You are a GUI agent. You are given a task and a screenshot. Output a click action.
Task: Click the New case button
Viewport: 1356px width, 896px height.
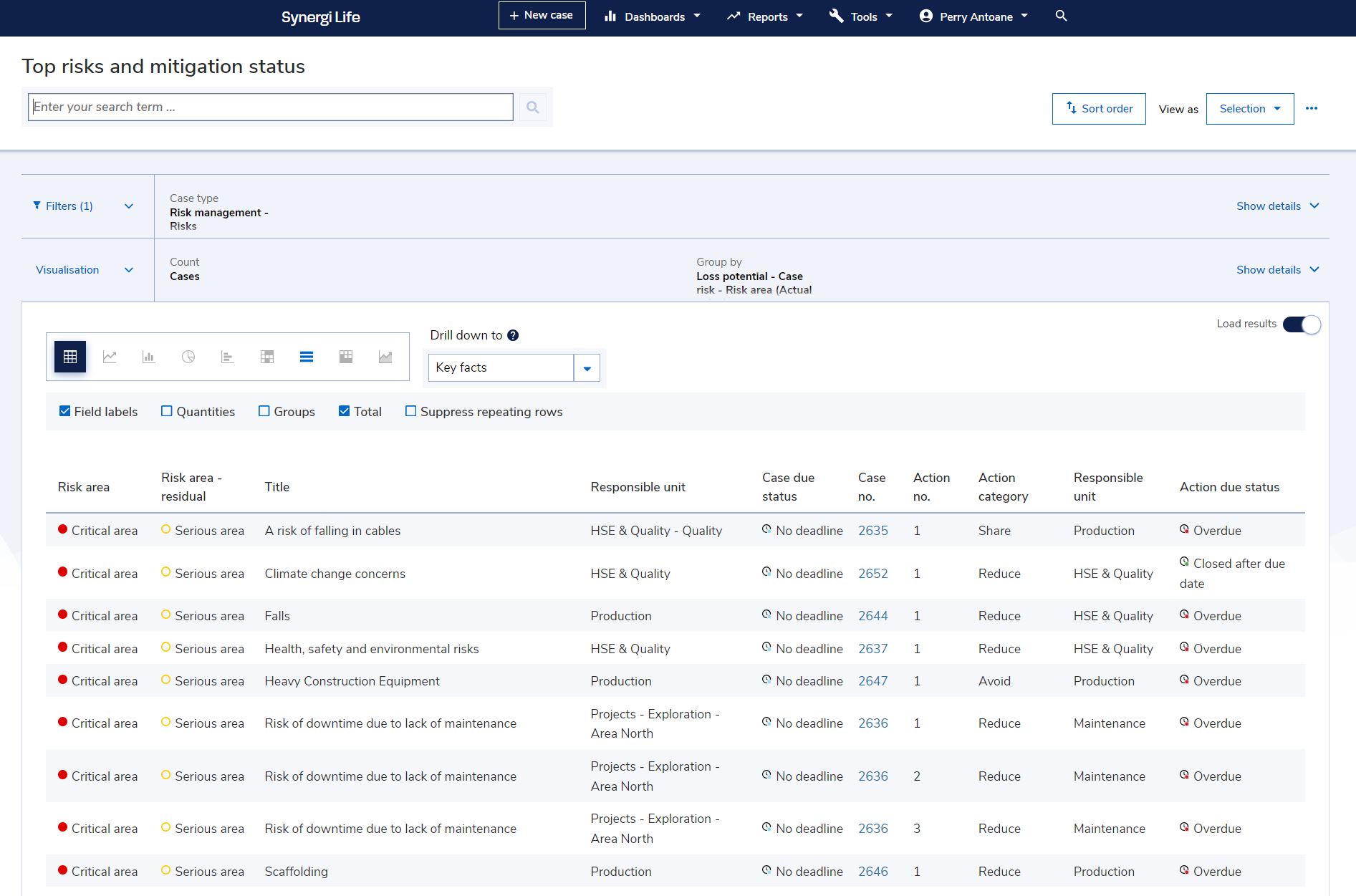pyautogui.click(x=542, y=14)
